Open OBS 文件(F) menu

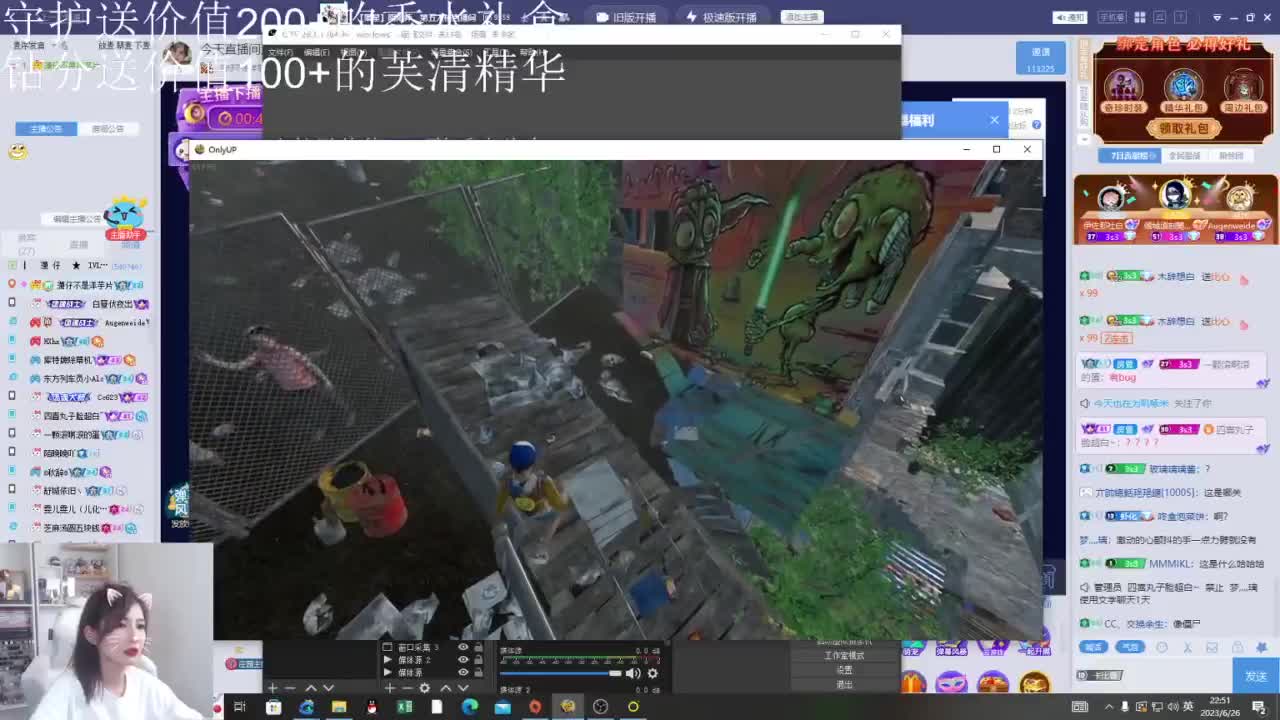pyautogui.click(x=281, y=52)
